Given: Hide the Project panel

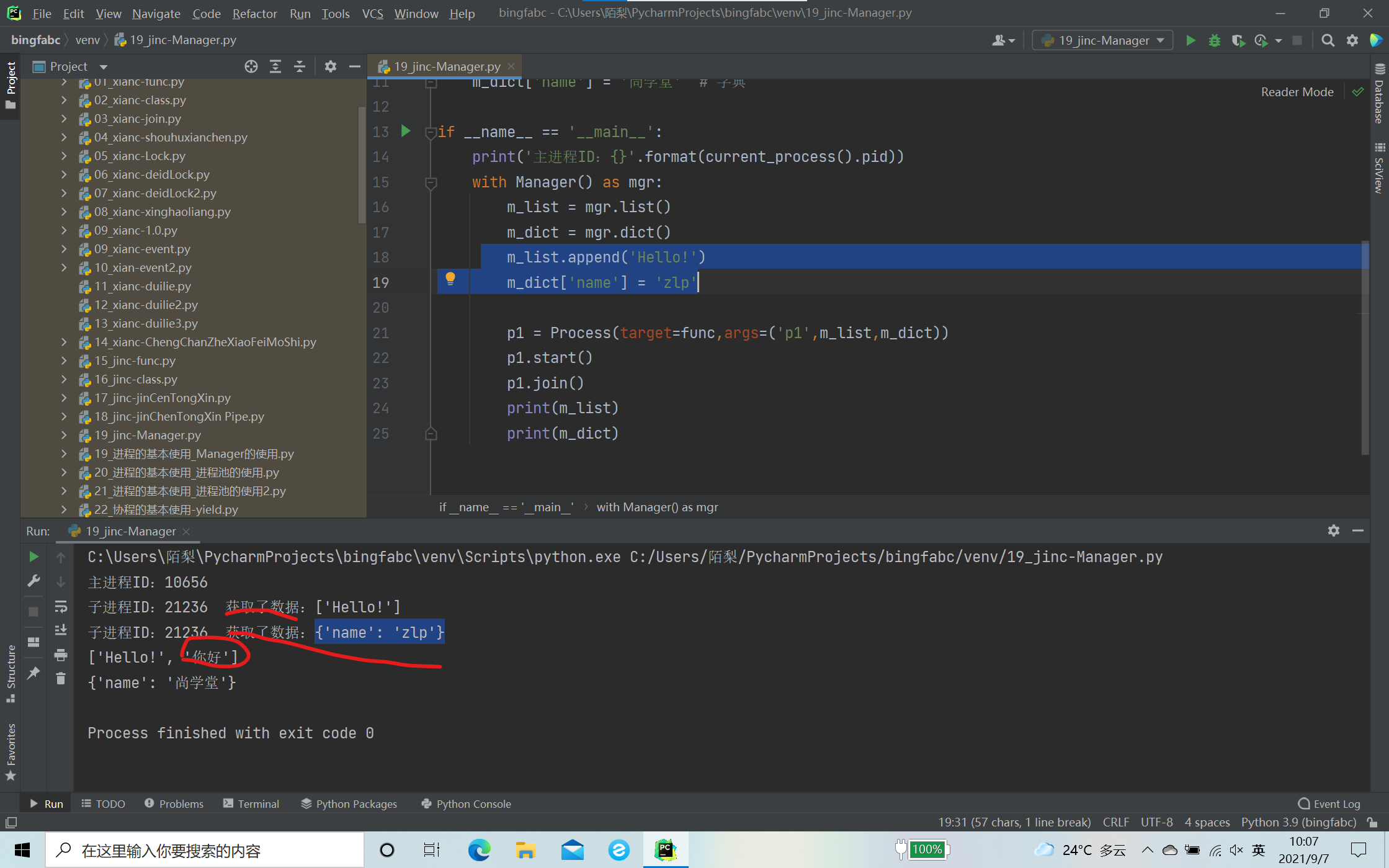Looking at the screenshot, I should 355,66.
